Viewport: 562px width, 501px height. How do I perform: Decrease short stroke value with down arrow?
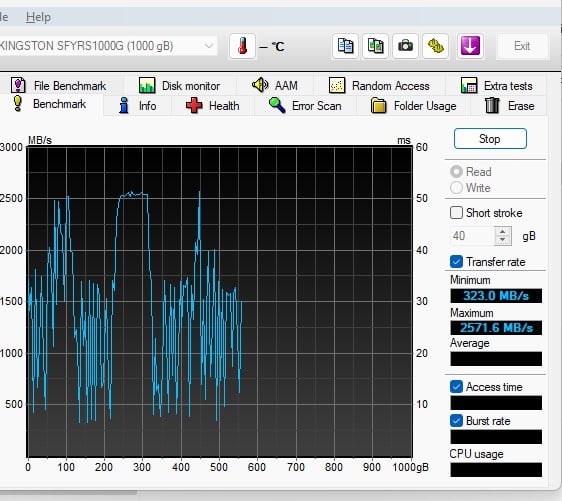(x=503, y=240)
